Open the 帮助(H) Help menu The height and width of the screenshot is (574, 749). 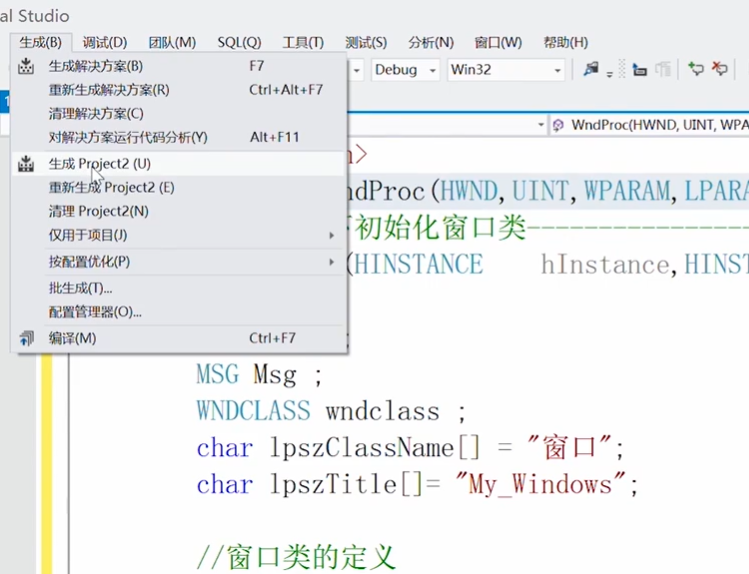point(566,43)
